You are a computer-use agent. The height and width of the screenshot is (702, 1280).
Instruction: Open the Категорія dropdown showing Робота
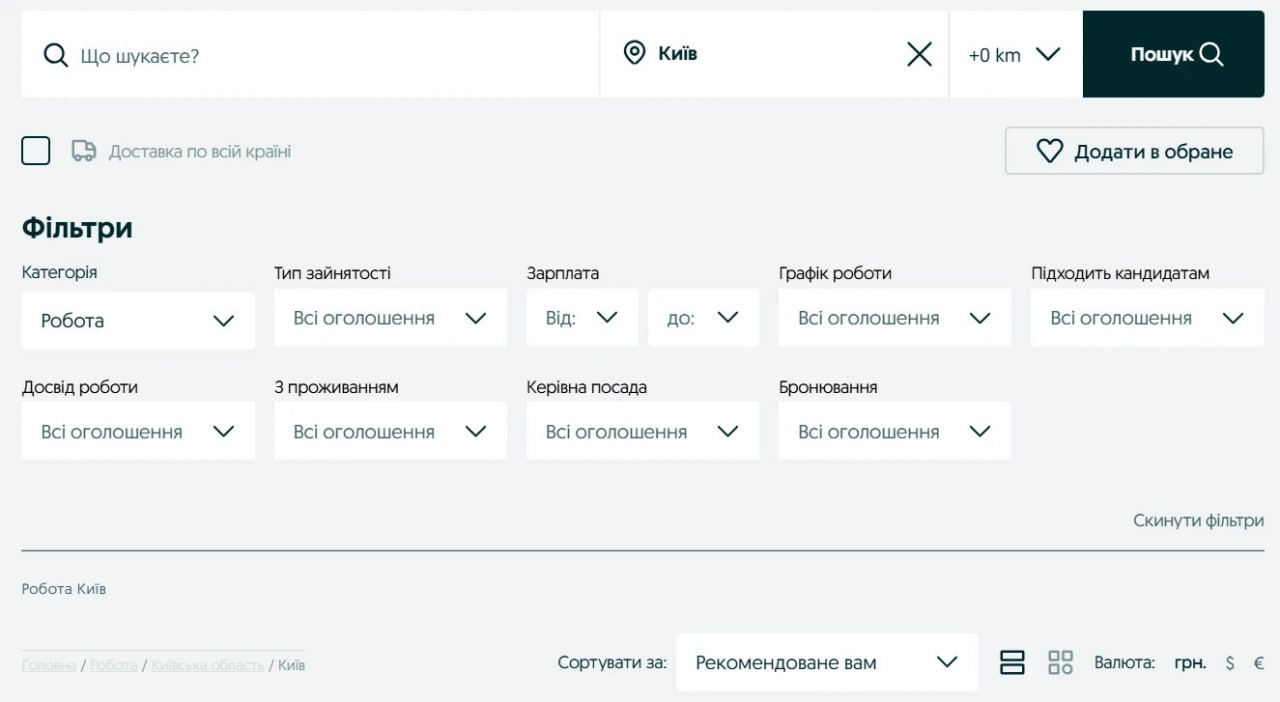(x=138, y=320)
